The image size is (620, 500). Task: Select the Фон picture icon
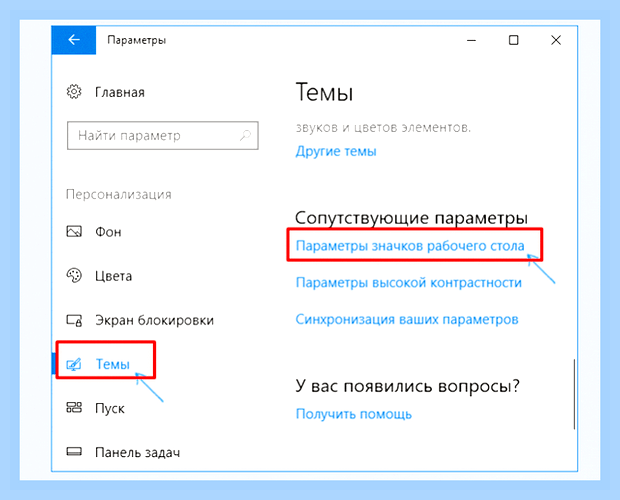pyautogui.click(x=74, y=231)
